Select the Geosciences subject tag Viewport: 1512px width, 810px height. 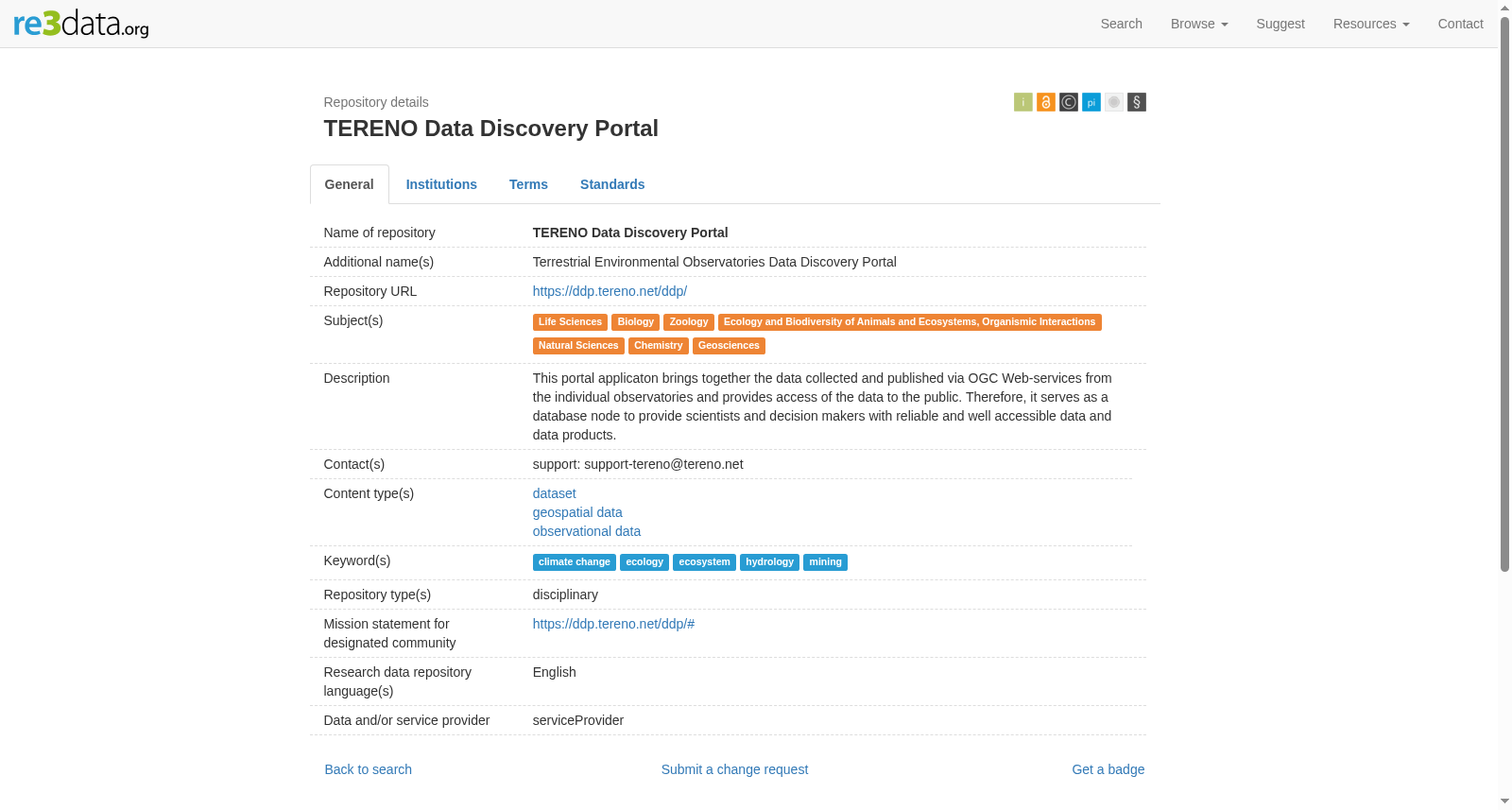tap(729, 346)
